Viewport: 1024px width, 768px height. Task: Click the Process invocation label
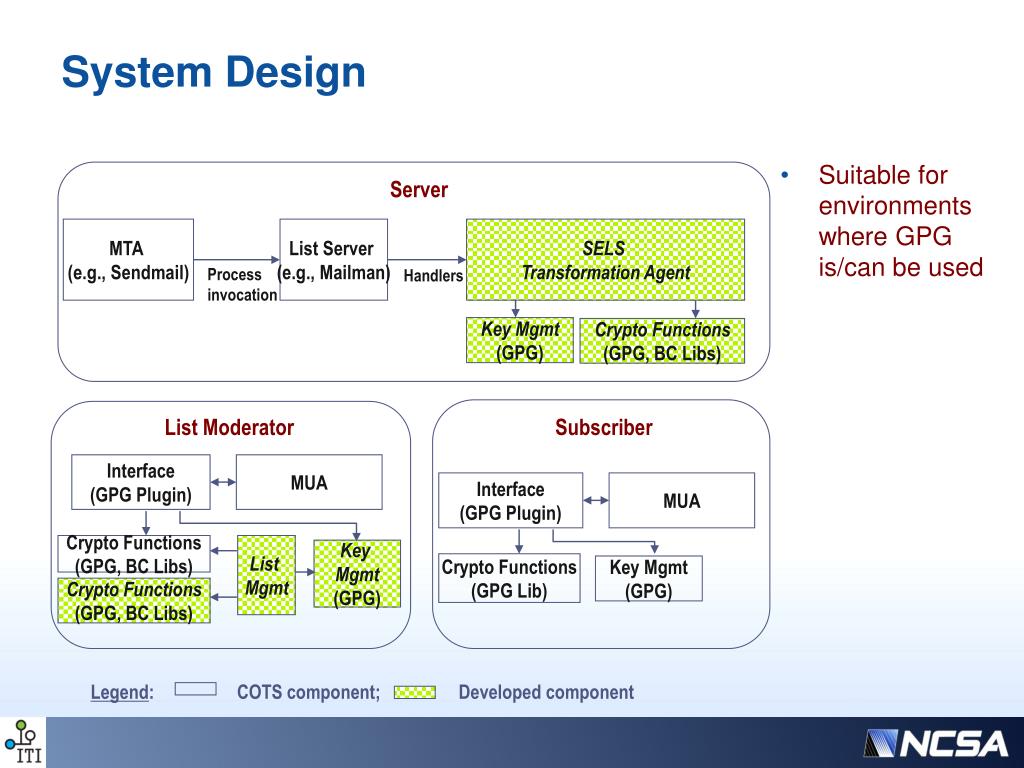coord(242,285)
